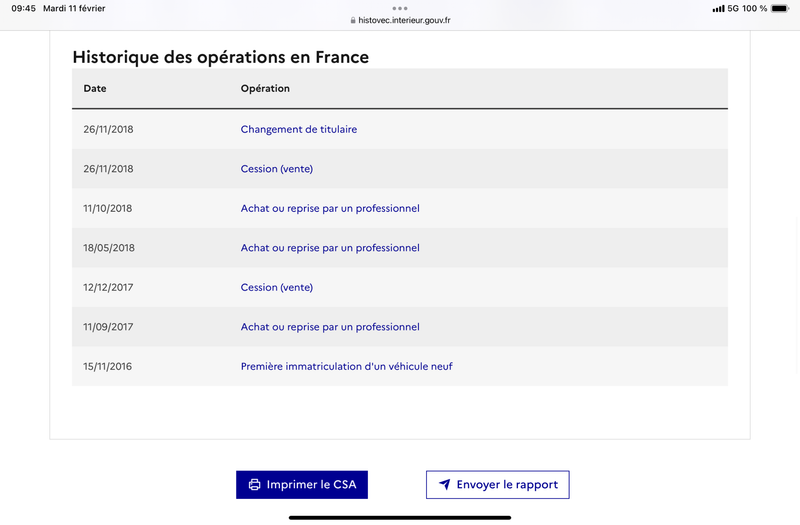
Task: Select Achat ou reprise entry of 18/05/2018
Action: (330, 248)
